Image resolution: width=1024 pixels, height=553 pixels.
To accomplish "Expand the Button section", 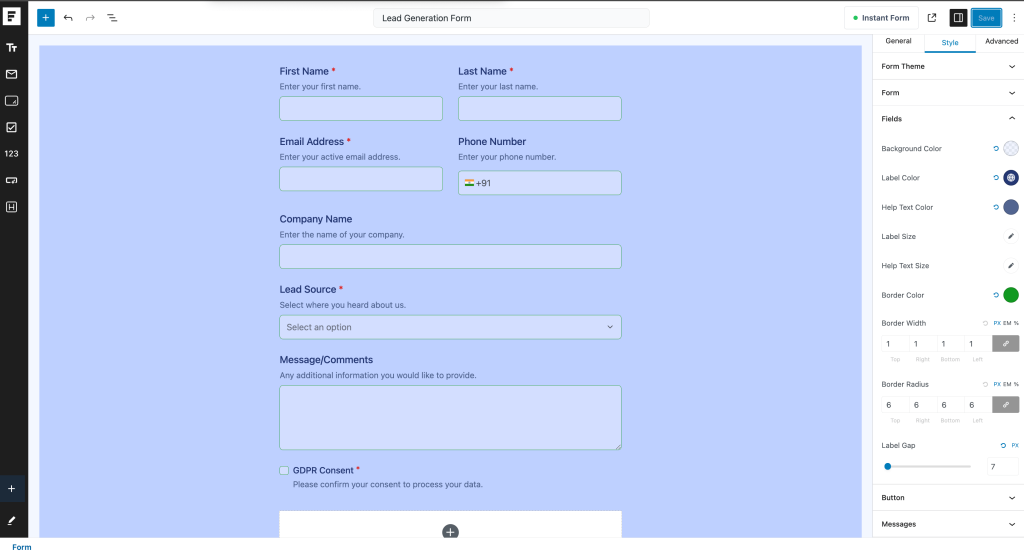I will point(948,498).
